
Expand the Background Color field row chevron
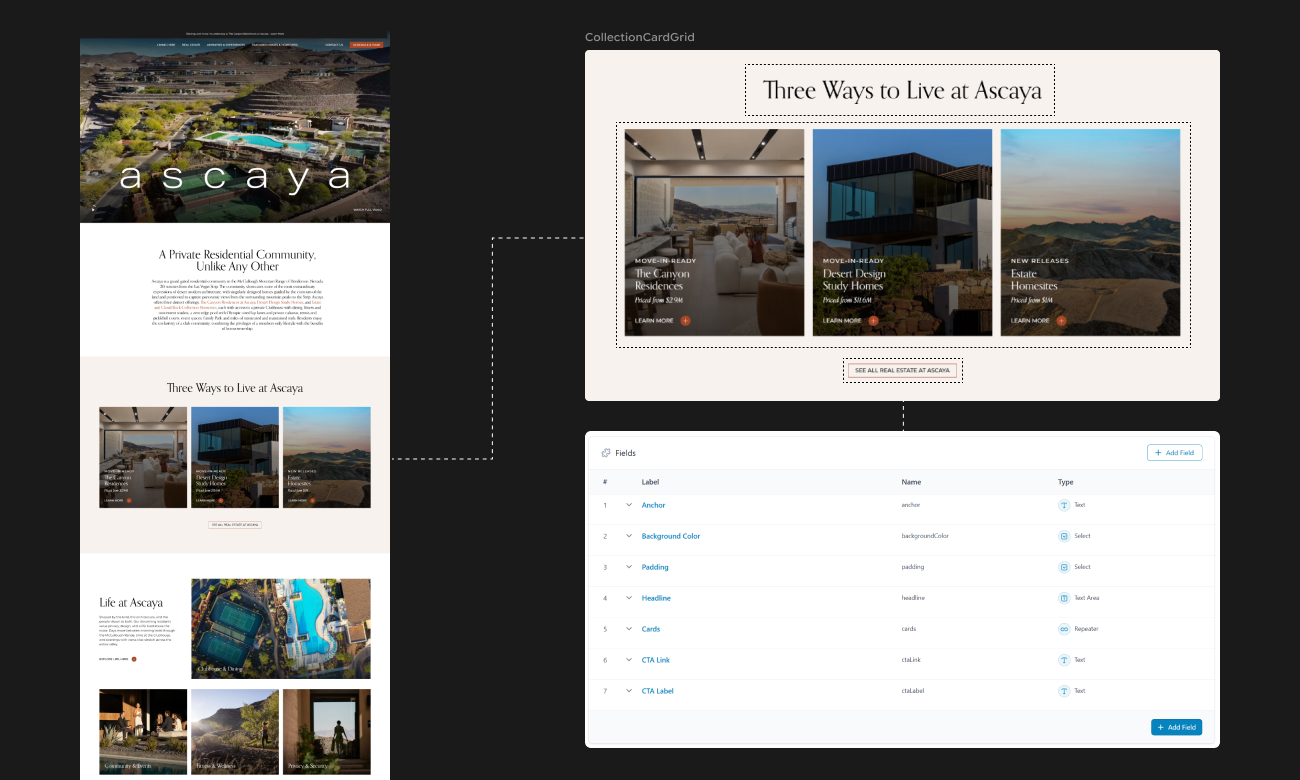[629, 536]
